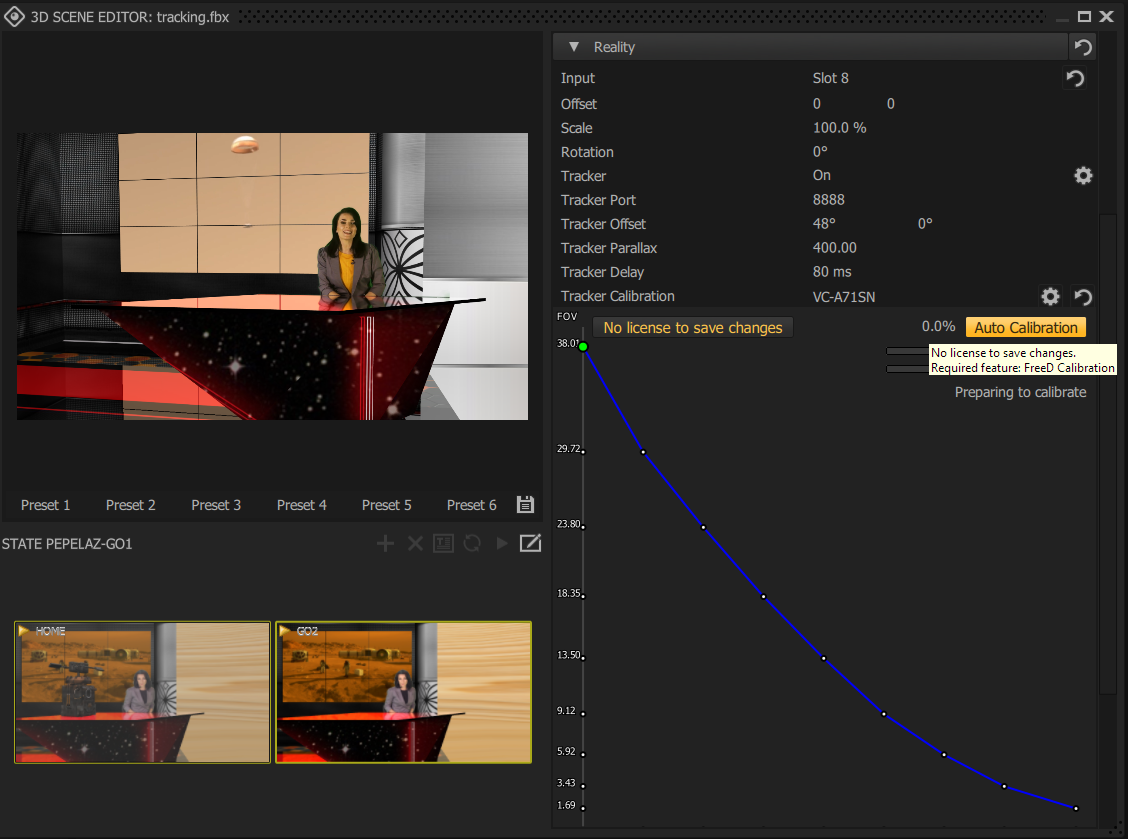Click the refresh state icon
This screenshot has width=1128, height=839.
(x=471, y=543)
